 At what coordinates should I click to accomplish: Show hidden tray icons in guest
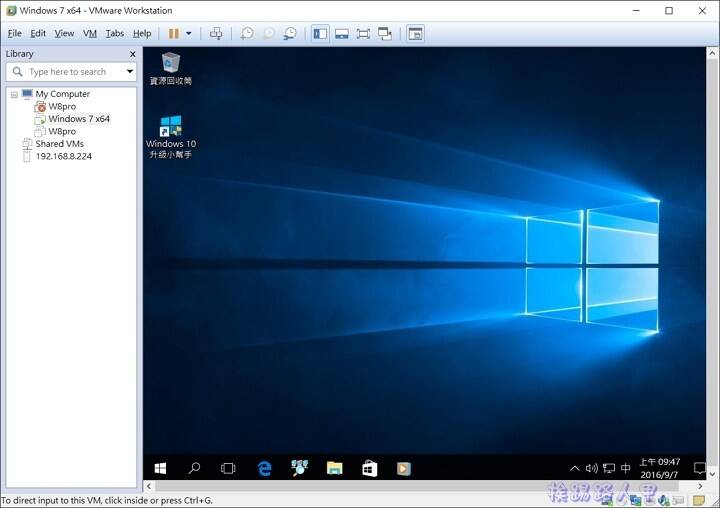[x=574, y=468]
